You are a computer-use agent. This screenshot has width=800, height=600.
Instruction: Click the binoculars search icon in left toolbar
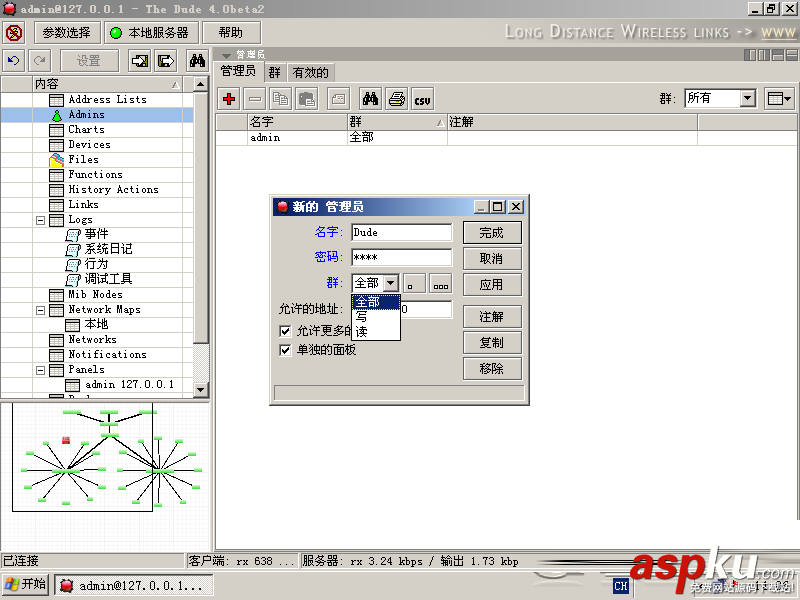tap(197, 61)
